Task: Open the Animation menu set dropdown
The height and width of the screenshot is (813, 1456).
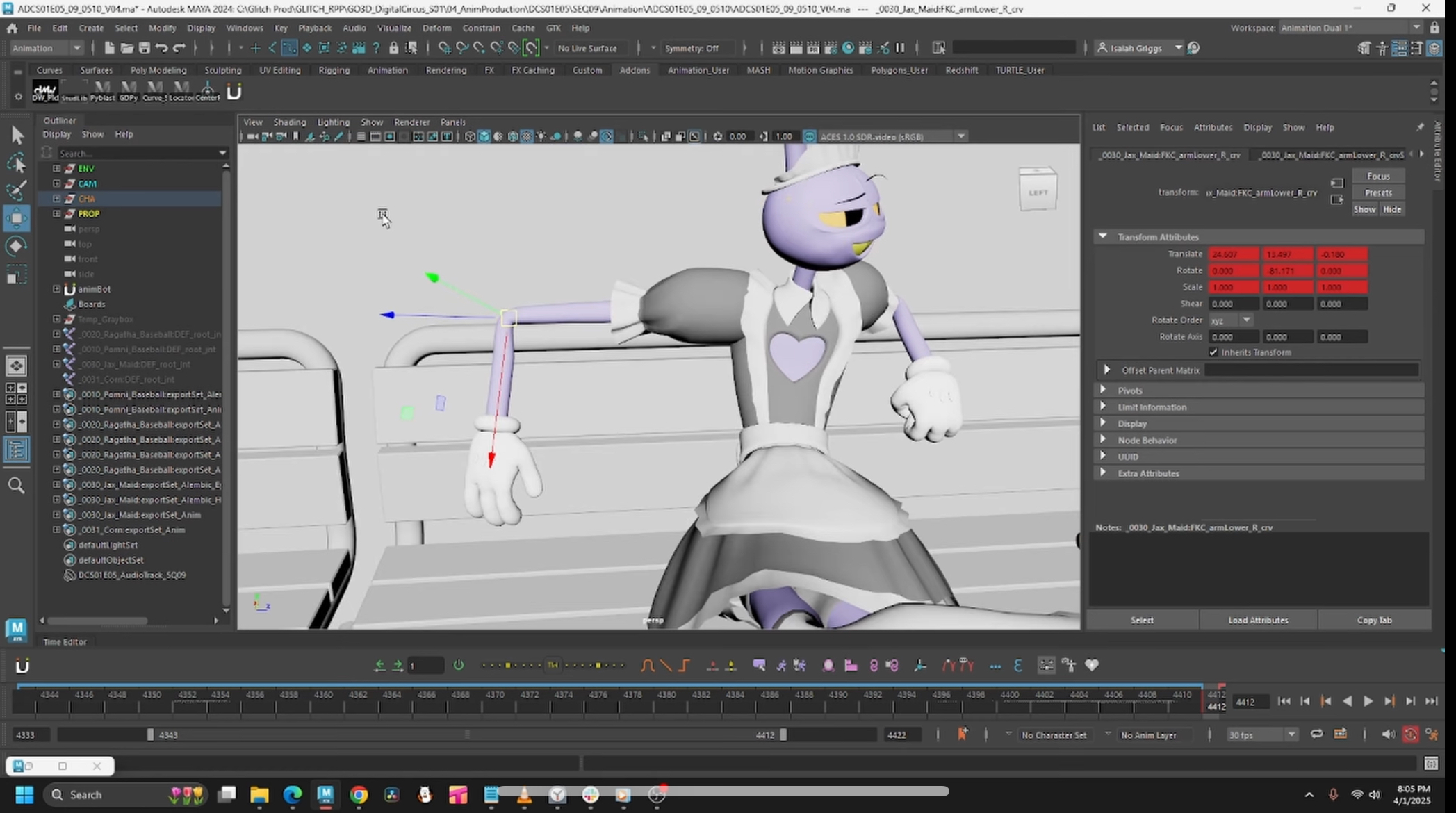Action: click(47, 48)
